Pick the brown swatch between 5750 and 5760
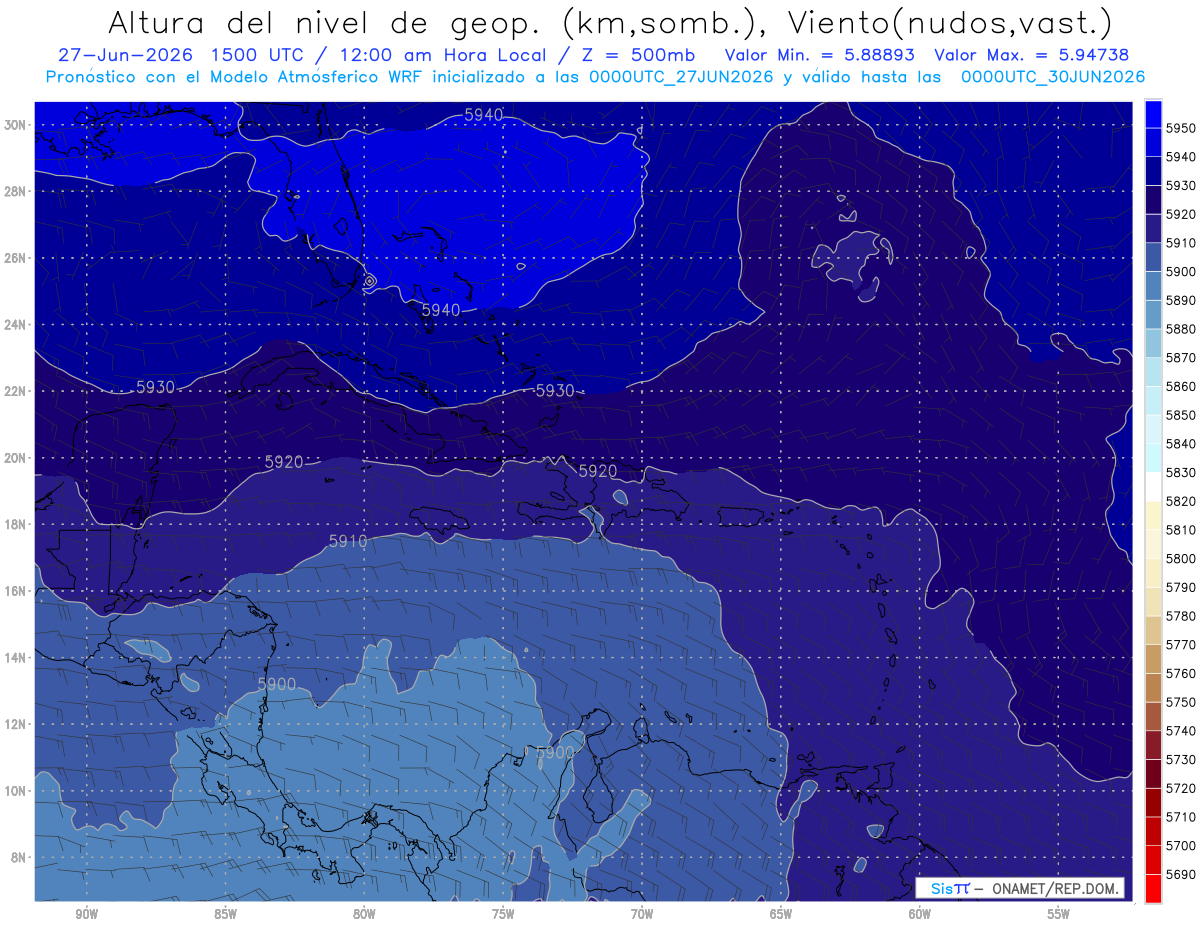The width and height of the screenshot is (1200, 927). click(1153, 687)
